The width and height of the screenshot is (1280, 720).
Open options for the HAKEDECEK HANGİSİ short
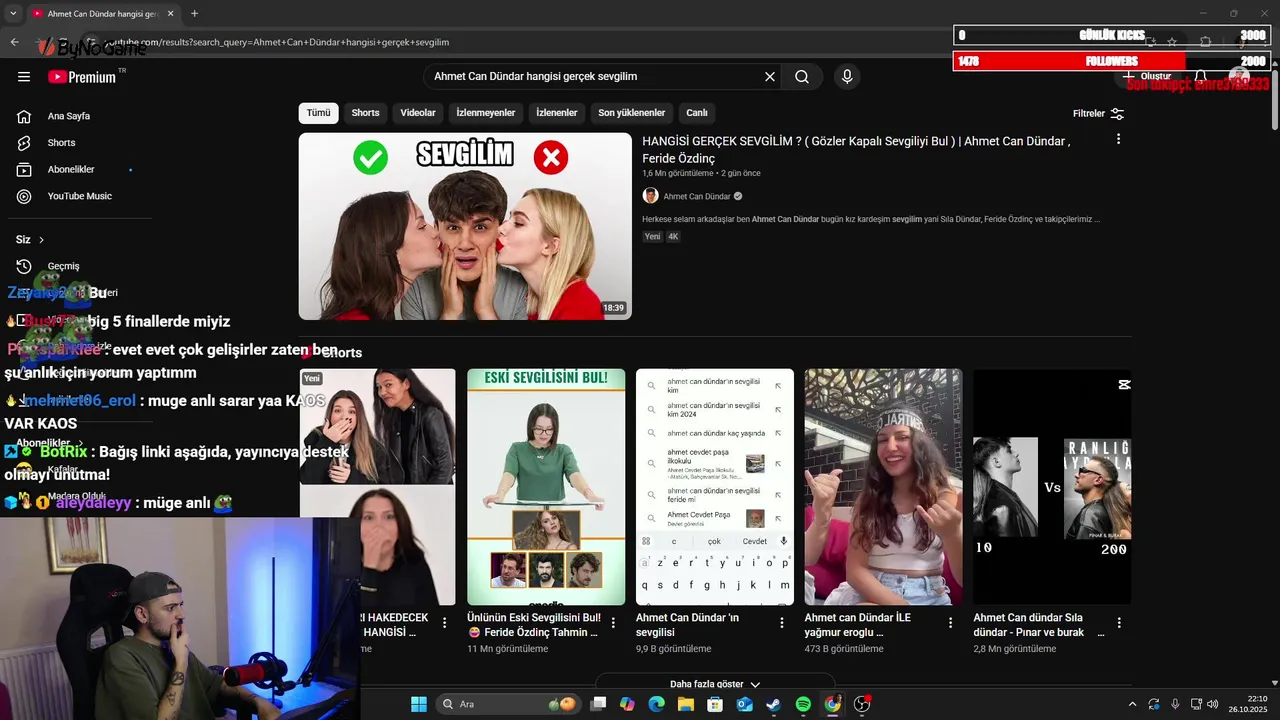[445, 622]
